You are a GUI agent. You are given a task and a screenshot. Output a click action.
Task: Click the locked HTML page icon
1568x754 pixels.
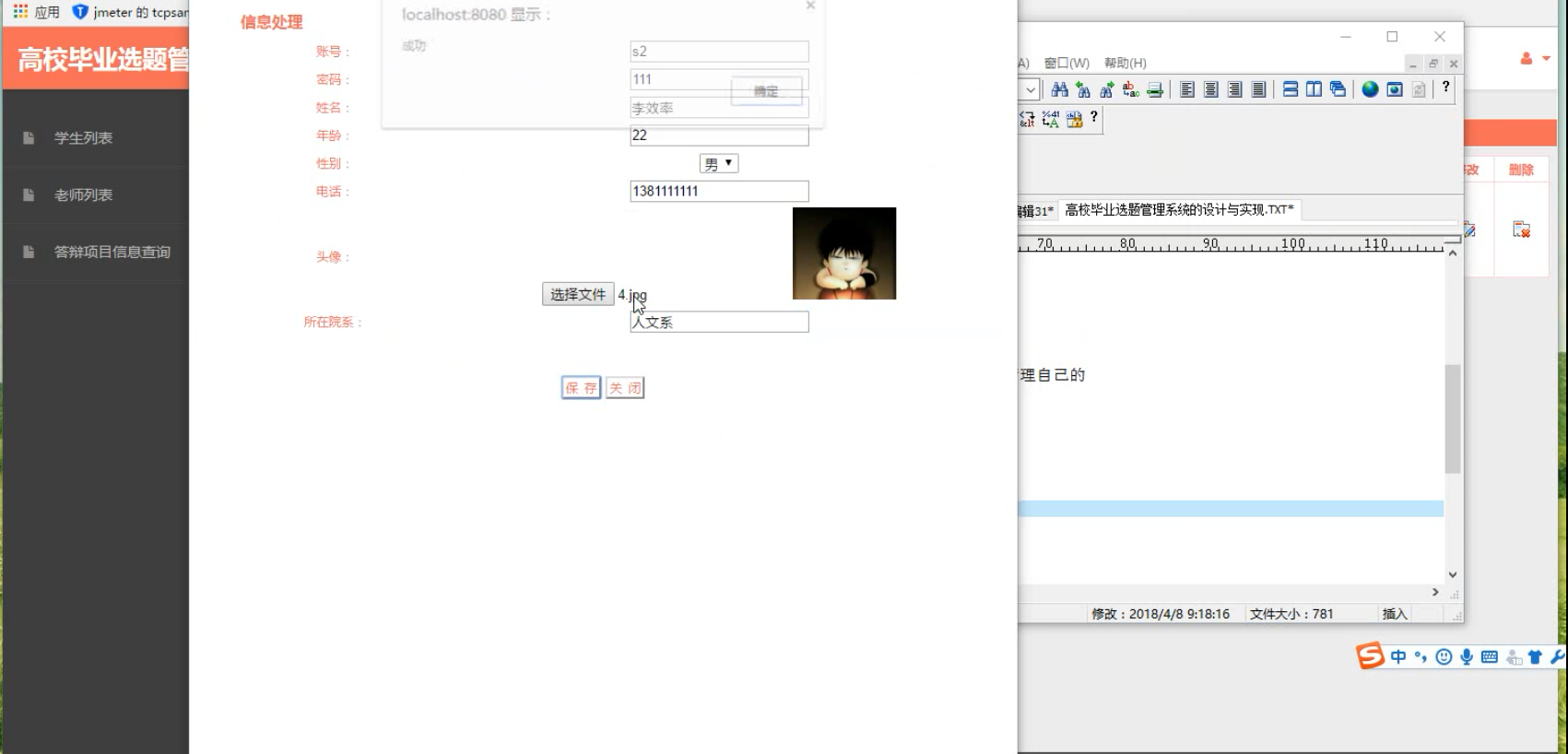pos(1074,119)
